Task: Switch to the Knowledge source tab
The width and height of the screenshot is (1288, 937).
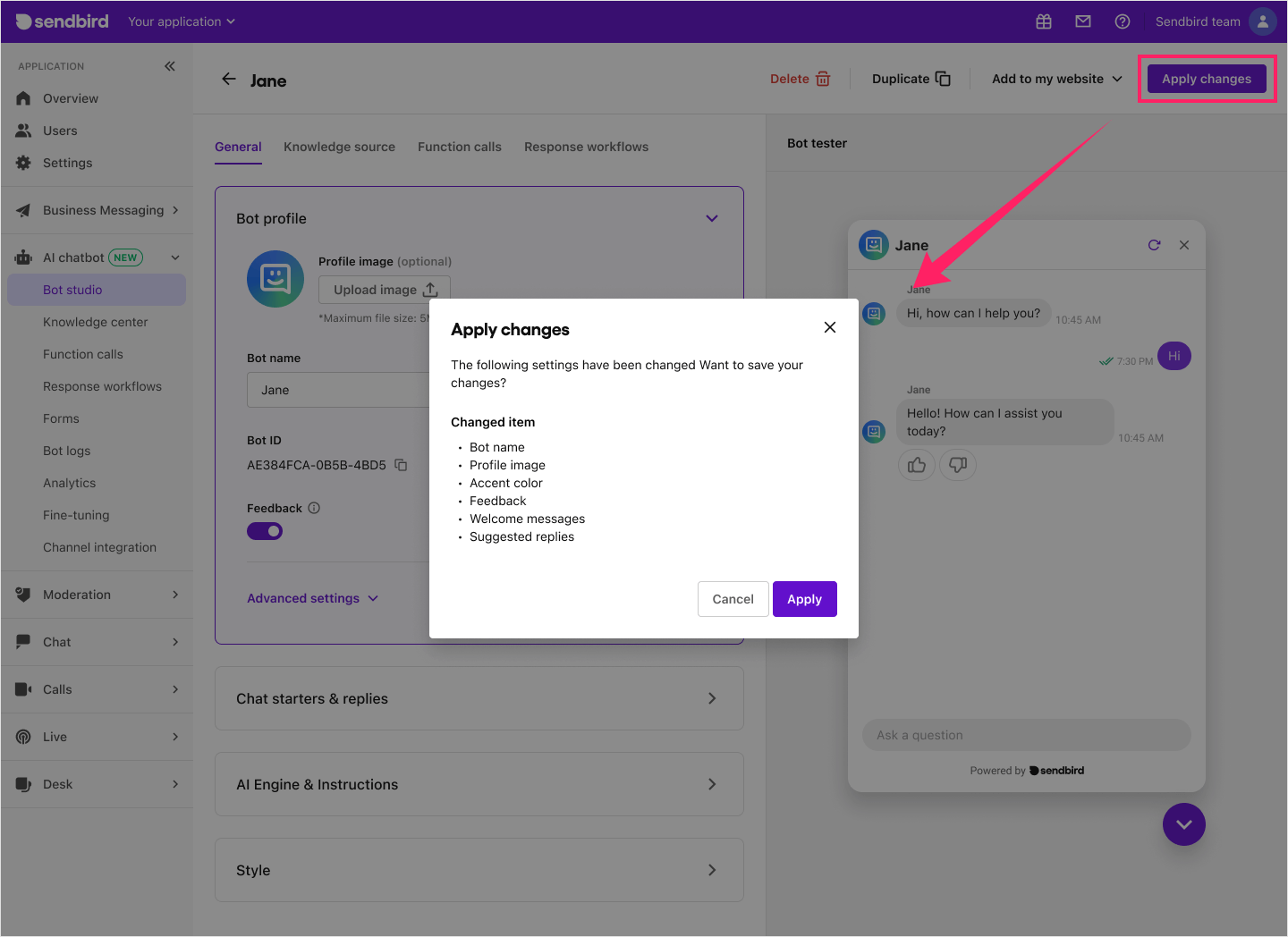Action: (339, 147)
